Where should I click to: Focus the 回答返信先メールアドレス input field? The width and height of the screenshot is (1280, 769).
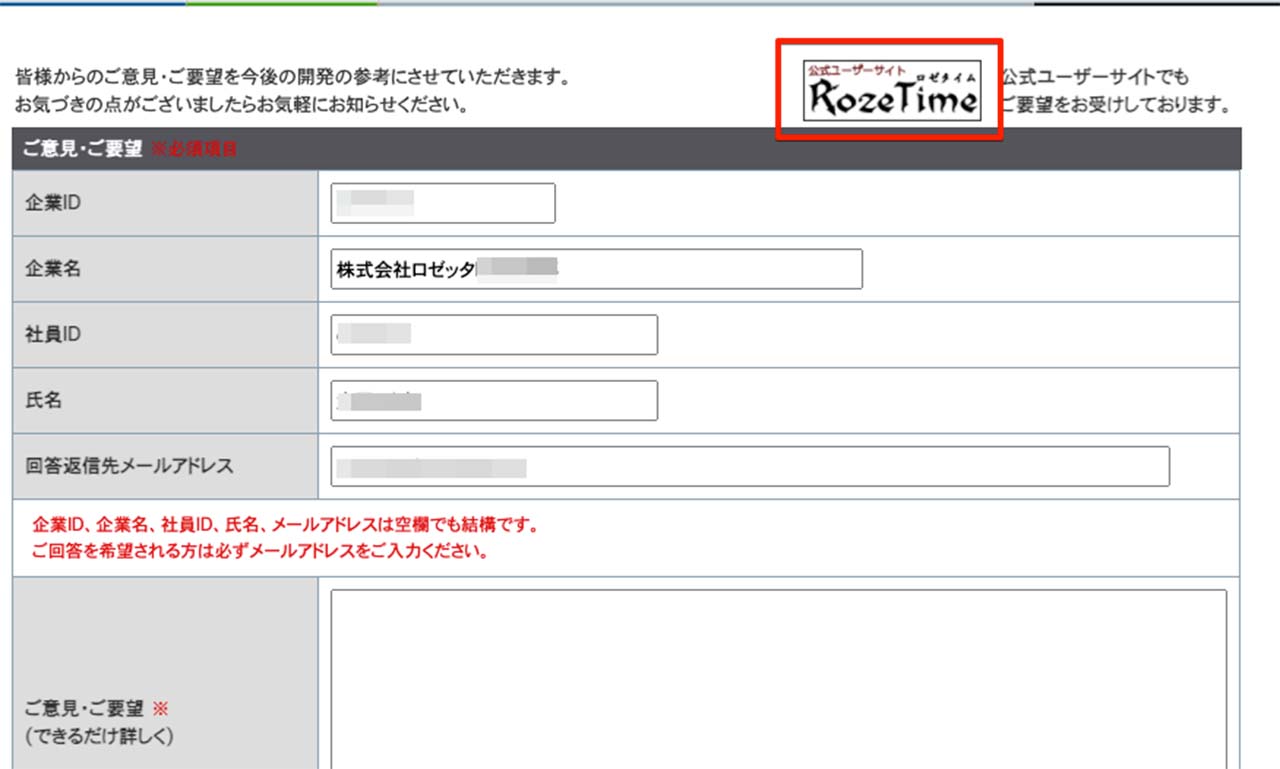click(x=749, y=467)
